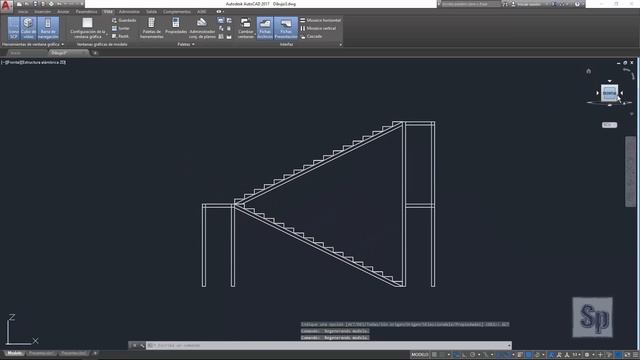
Task: Click the Restit. viewport option
Action: [120, 36]
